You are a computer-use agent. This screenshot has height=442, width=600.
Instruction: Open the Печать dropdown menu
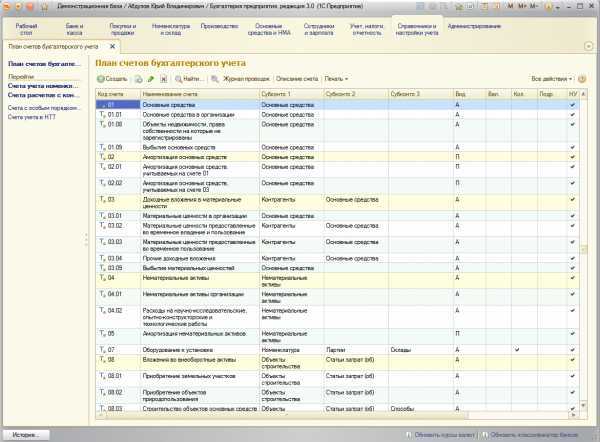(336, 79)
